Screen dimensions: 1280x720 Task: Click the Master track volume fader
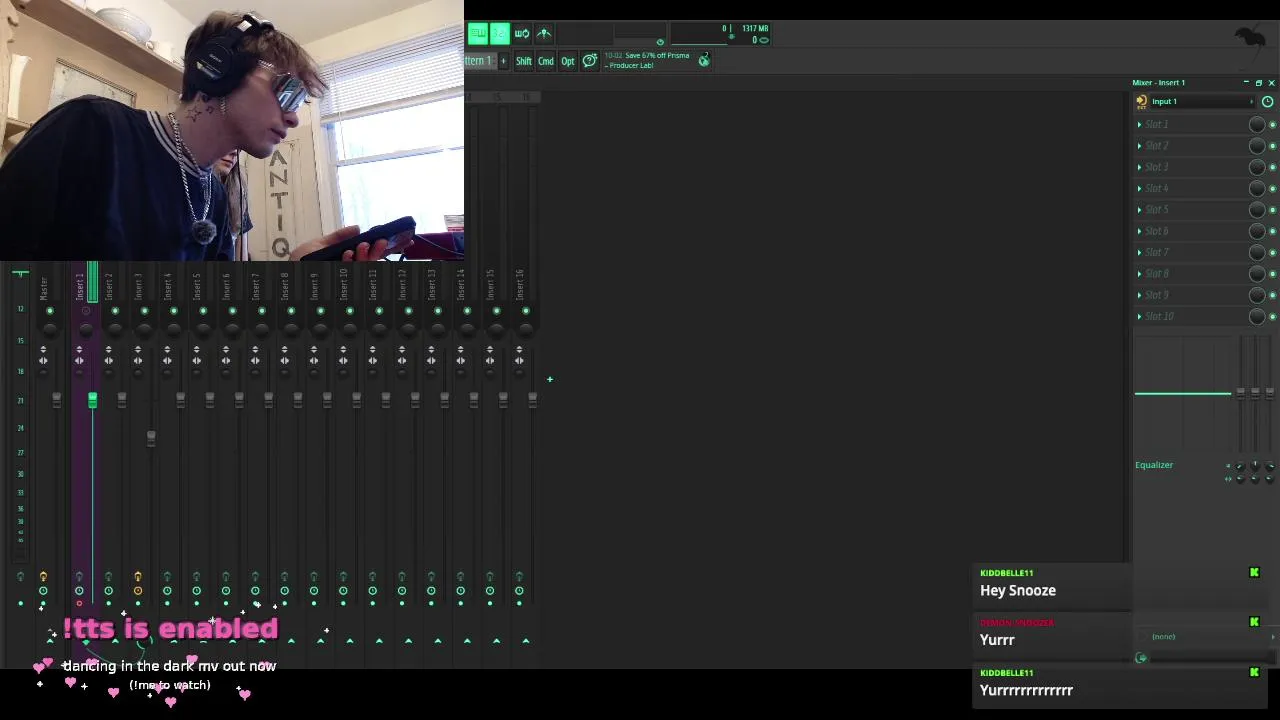pyautogui.click(x=57, y=400)
